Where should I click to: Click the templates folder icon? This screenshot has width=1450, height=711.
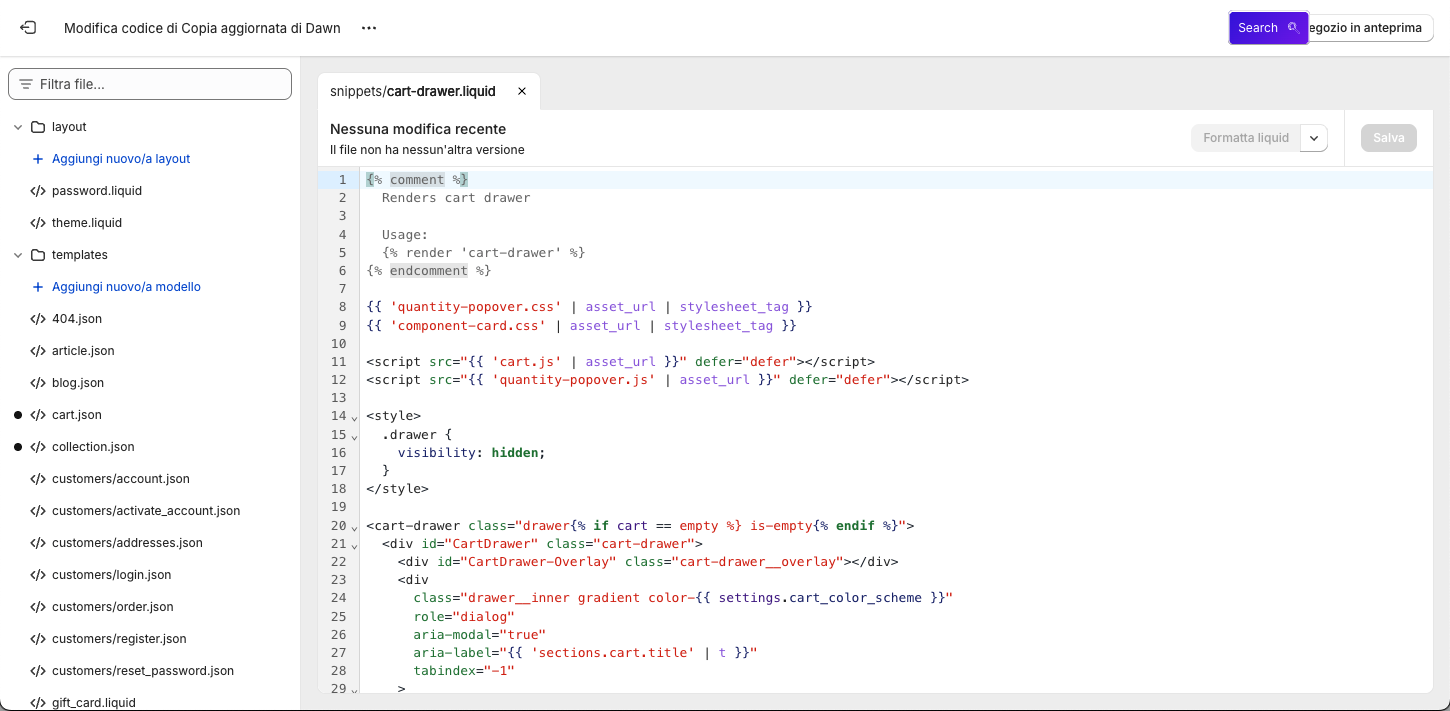(x=38, y=255)
